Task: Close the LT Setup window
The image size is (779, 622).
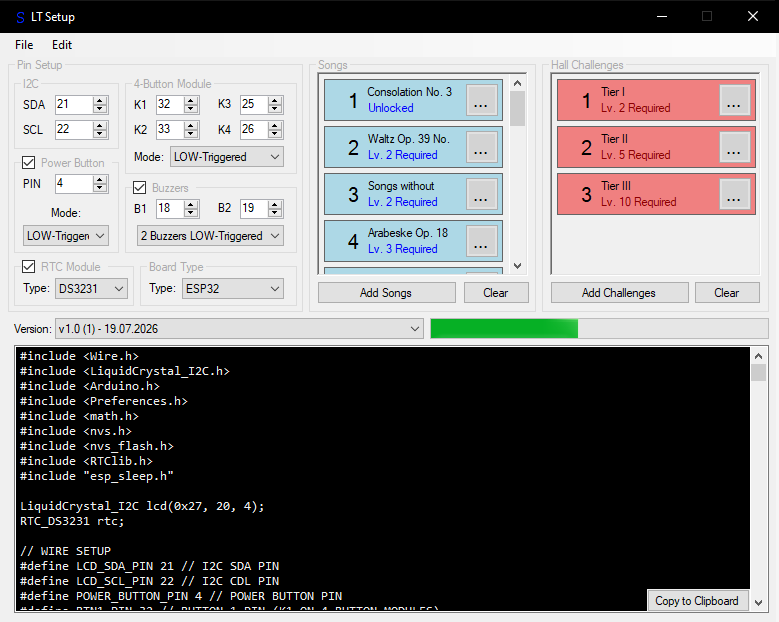Action: pos(753,16)
